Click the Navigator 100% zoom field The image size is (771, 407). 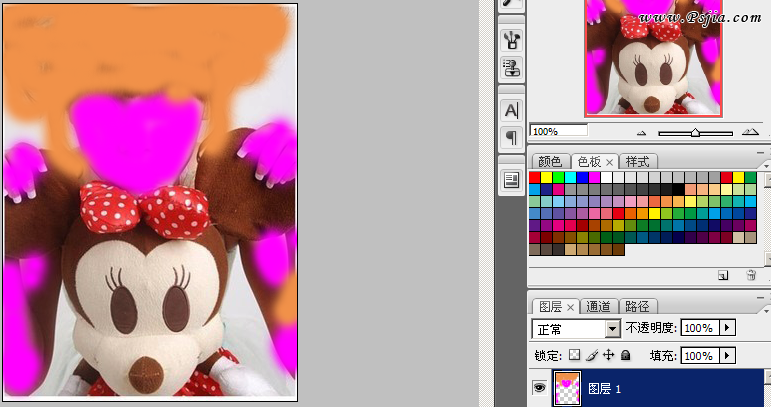559,131
